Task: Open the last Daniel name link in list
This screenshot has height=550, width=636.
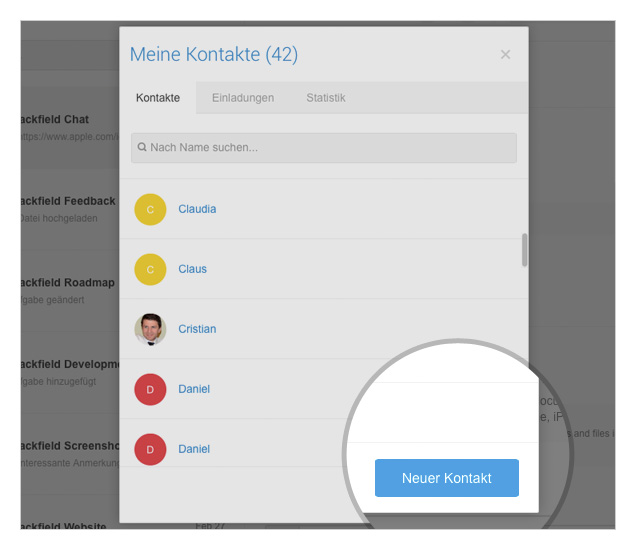Action: point(194,449)
